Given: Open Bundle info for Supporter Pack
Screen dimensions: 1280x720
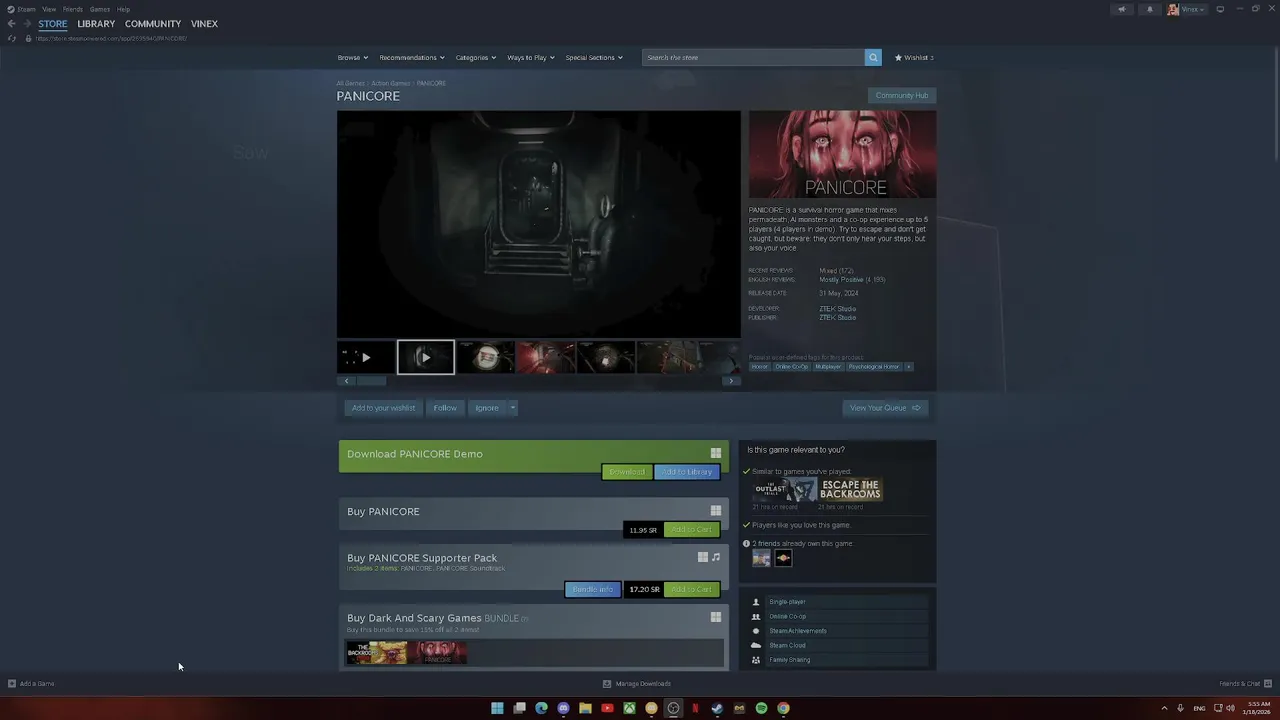Looking at the screenshot, I should click(593, 590).
